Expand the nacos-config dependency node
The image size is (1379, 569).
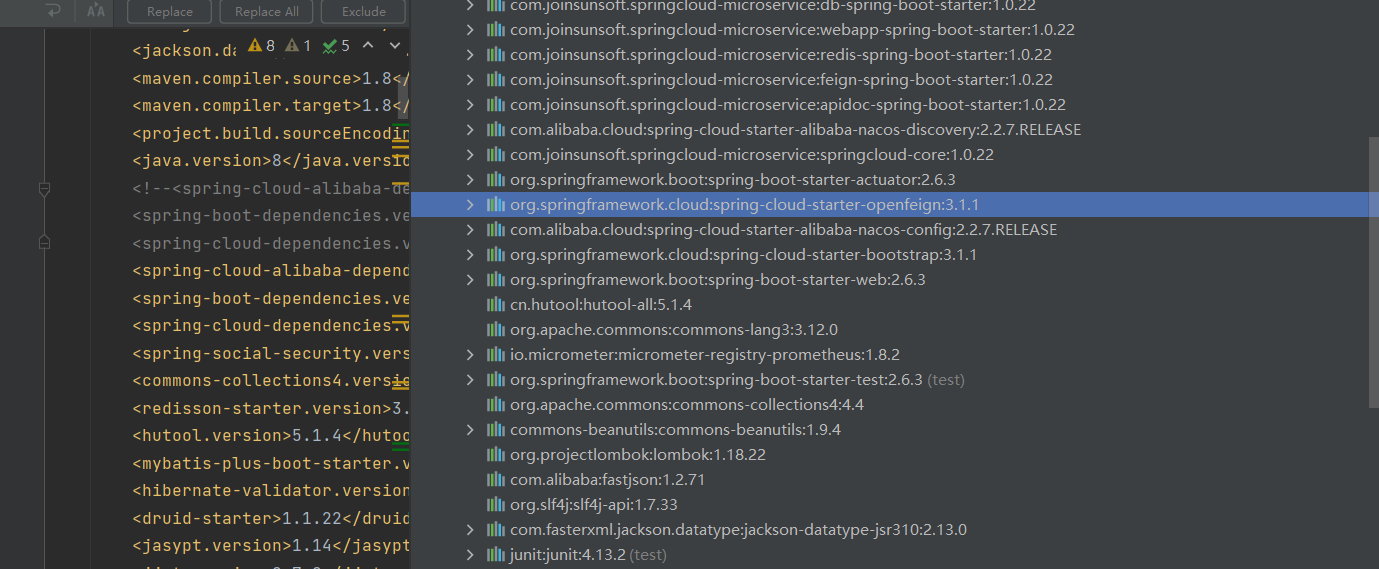click(470, 230)
